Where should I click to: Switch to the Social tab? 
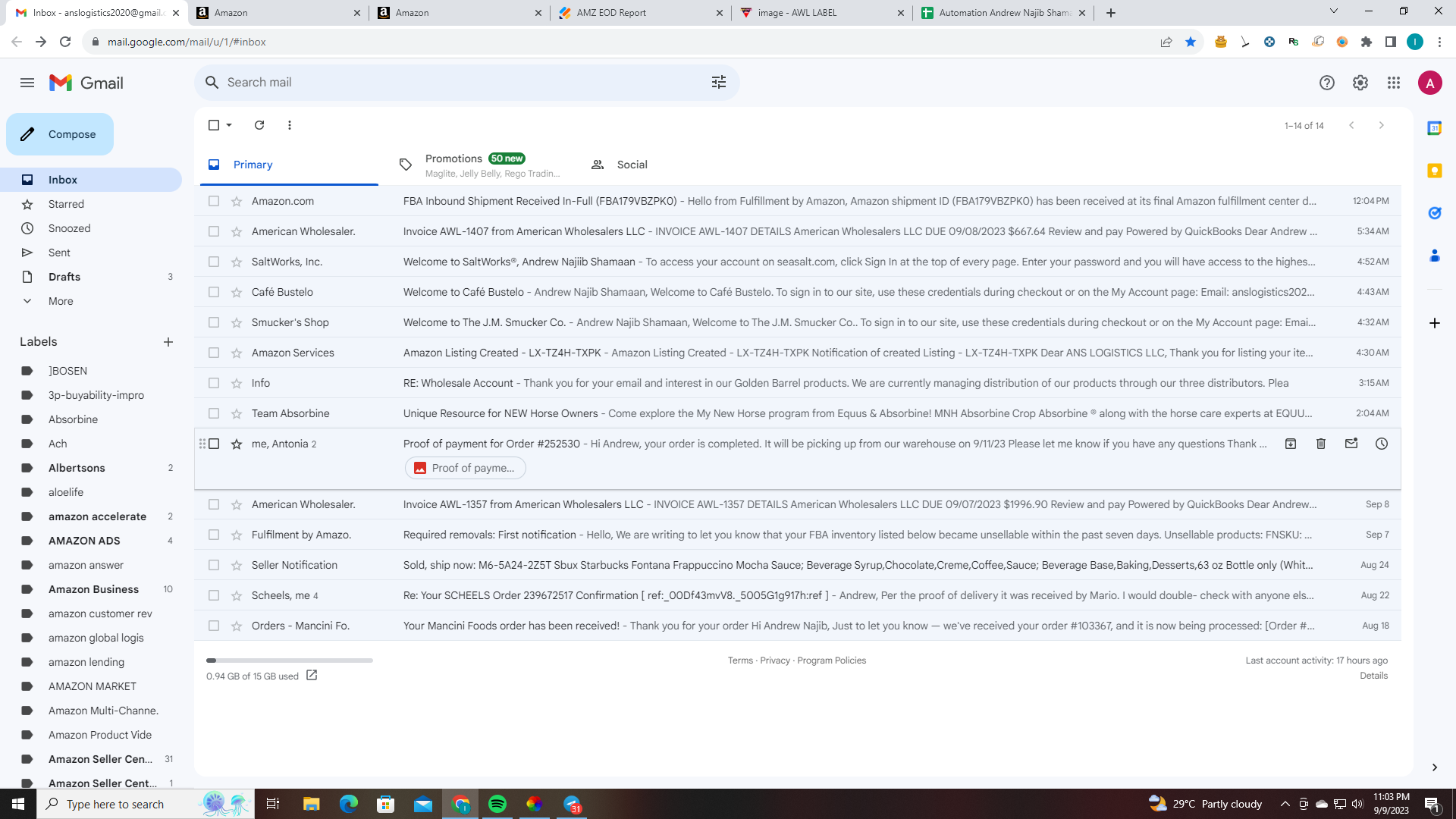670,165
